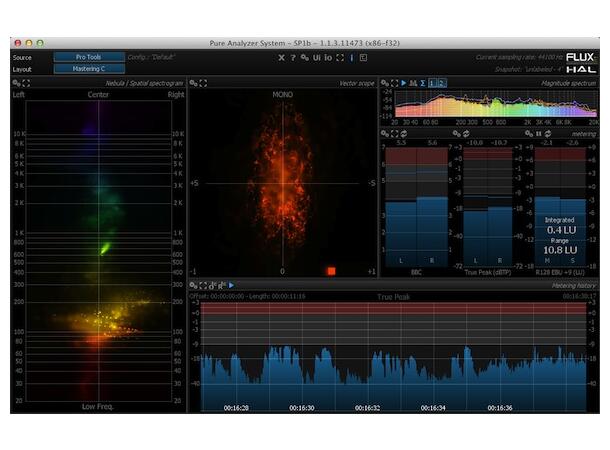Image resolution: width=610 pixels, height=450 pixels.
Task: Click the Config 'Default' text
Action: pyautogui.click(x=151, y=57)
